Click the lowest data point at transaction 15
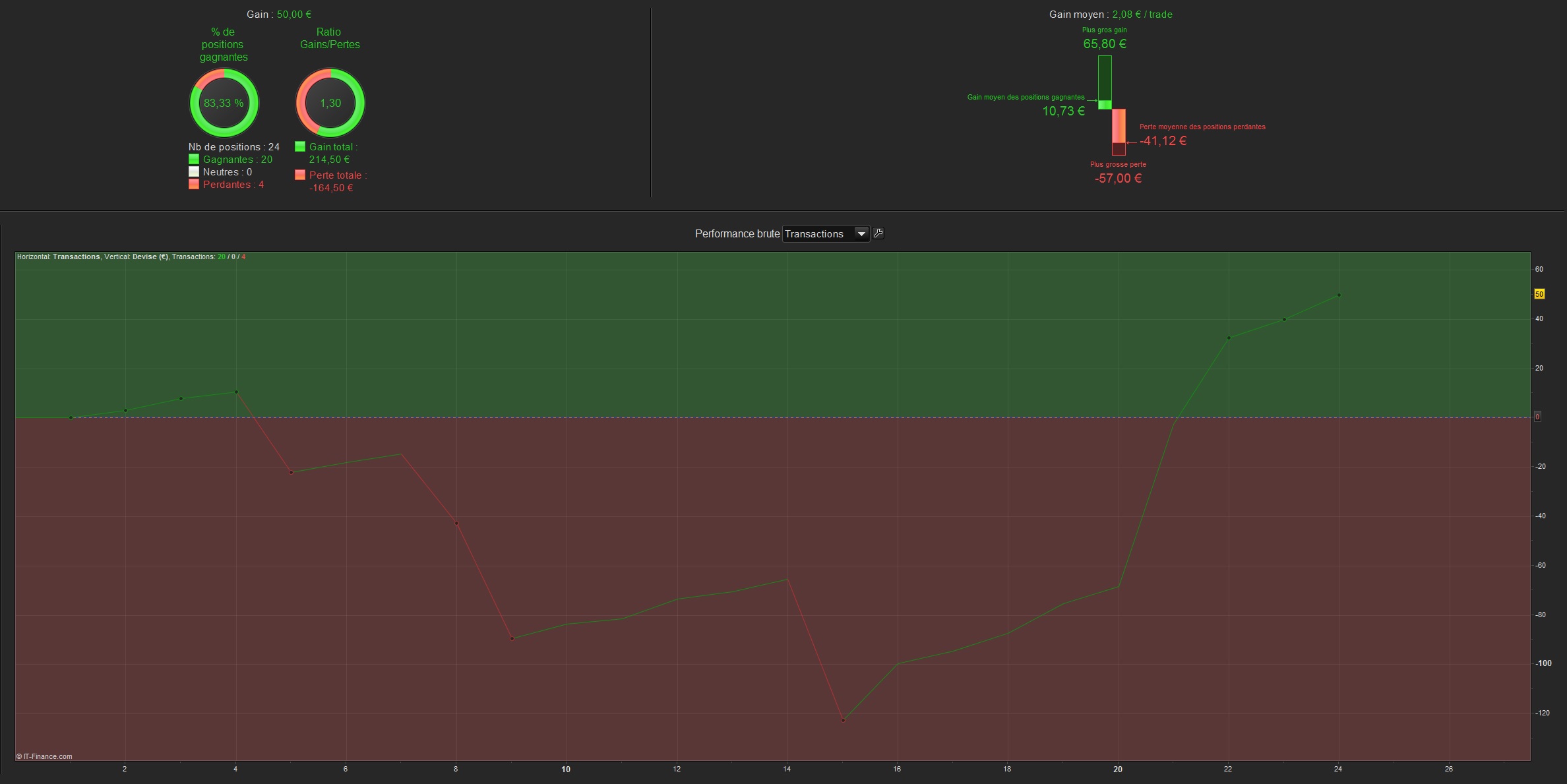This screenshot has width=1567, height=784. pos(843,720)
